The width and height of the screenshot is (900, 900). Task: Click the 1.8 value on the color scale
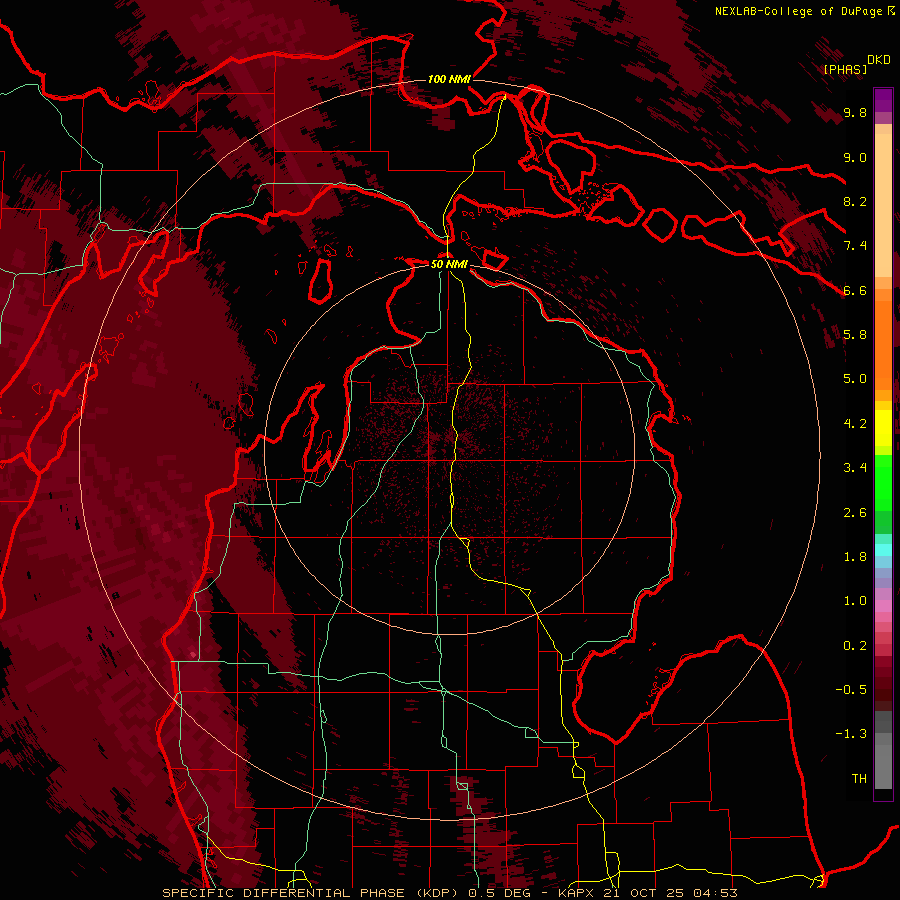[x=855, y=557]
